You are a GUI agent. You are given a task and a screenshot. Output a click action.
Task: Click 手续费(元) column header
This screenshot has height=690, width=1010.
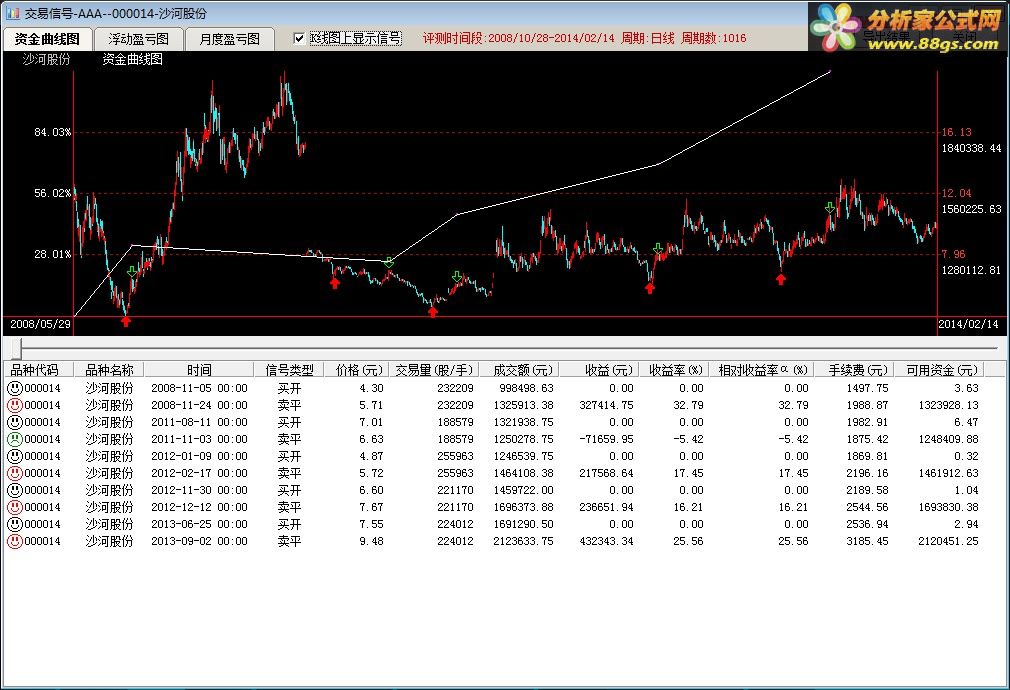click(855, 370)
